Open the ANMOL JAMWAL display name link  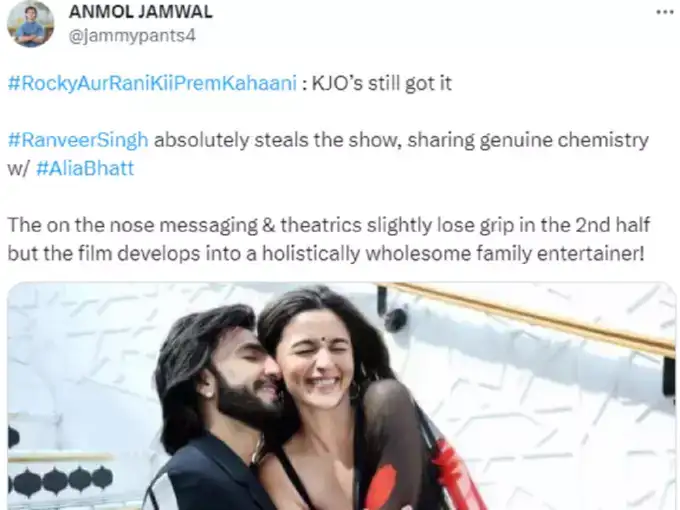pyautogui.click(x=141, y=12)
